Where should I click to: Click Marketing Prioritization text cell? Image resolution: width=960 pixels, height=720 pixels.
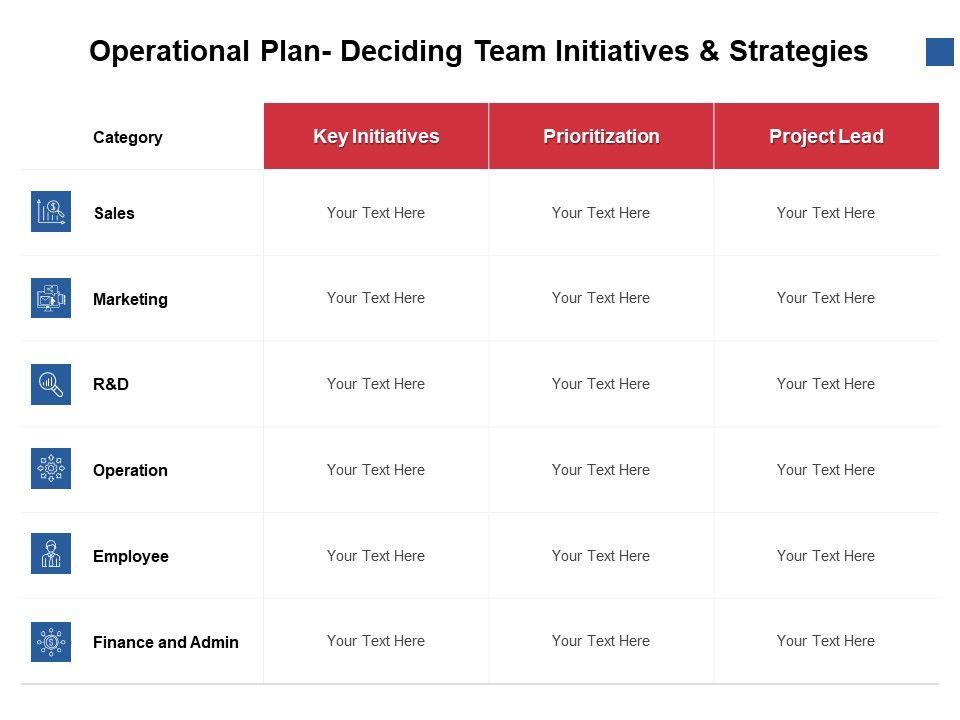click(601, 298)
